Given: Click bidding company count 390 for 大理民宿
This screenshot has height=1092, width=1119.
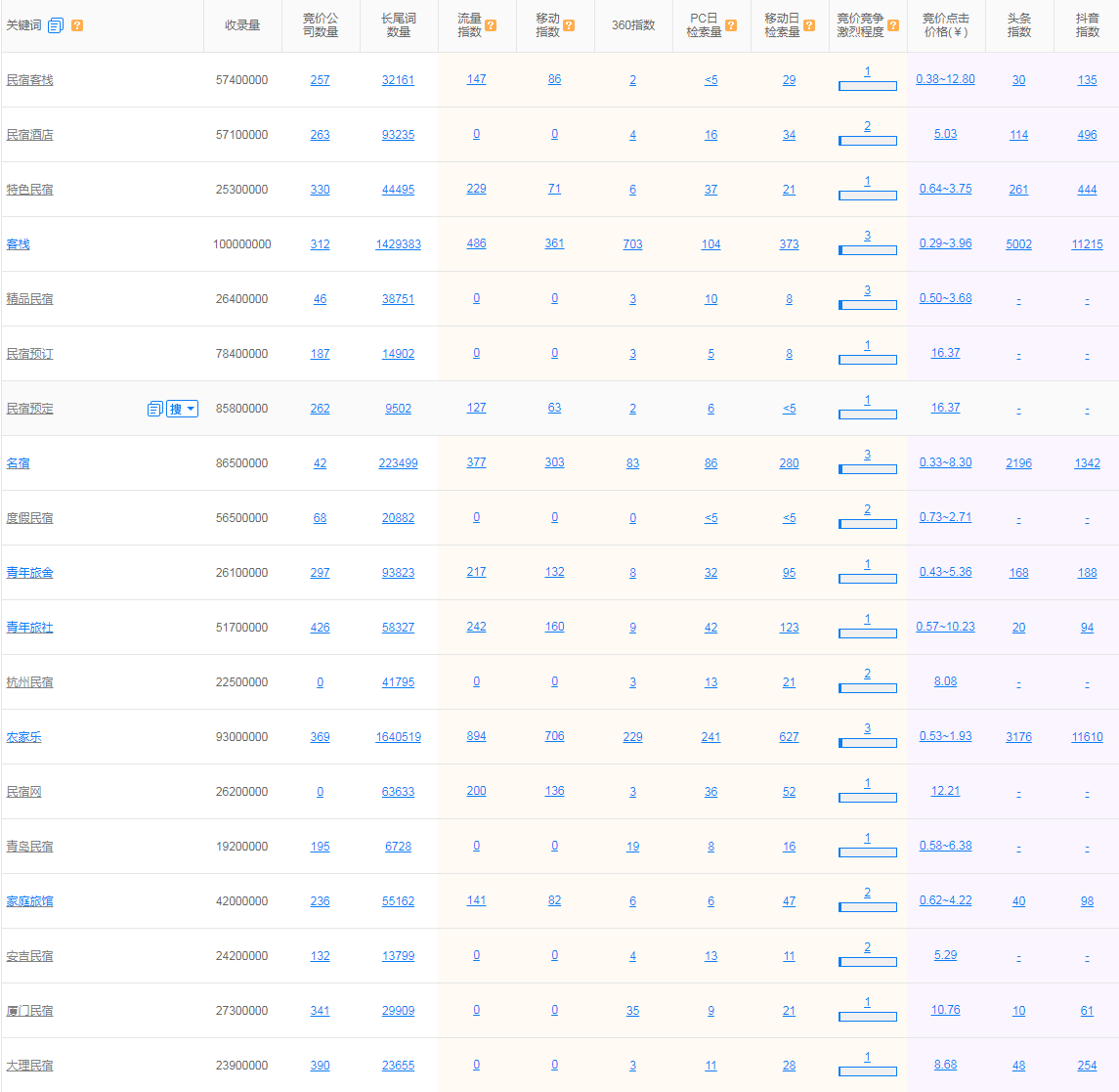Looking at the screenshot, I should pos(320,1066).
